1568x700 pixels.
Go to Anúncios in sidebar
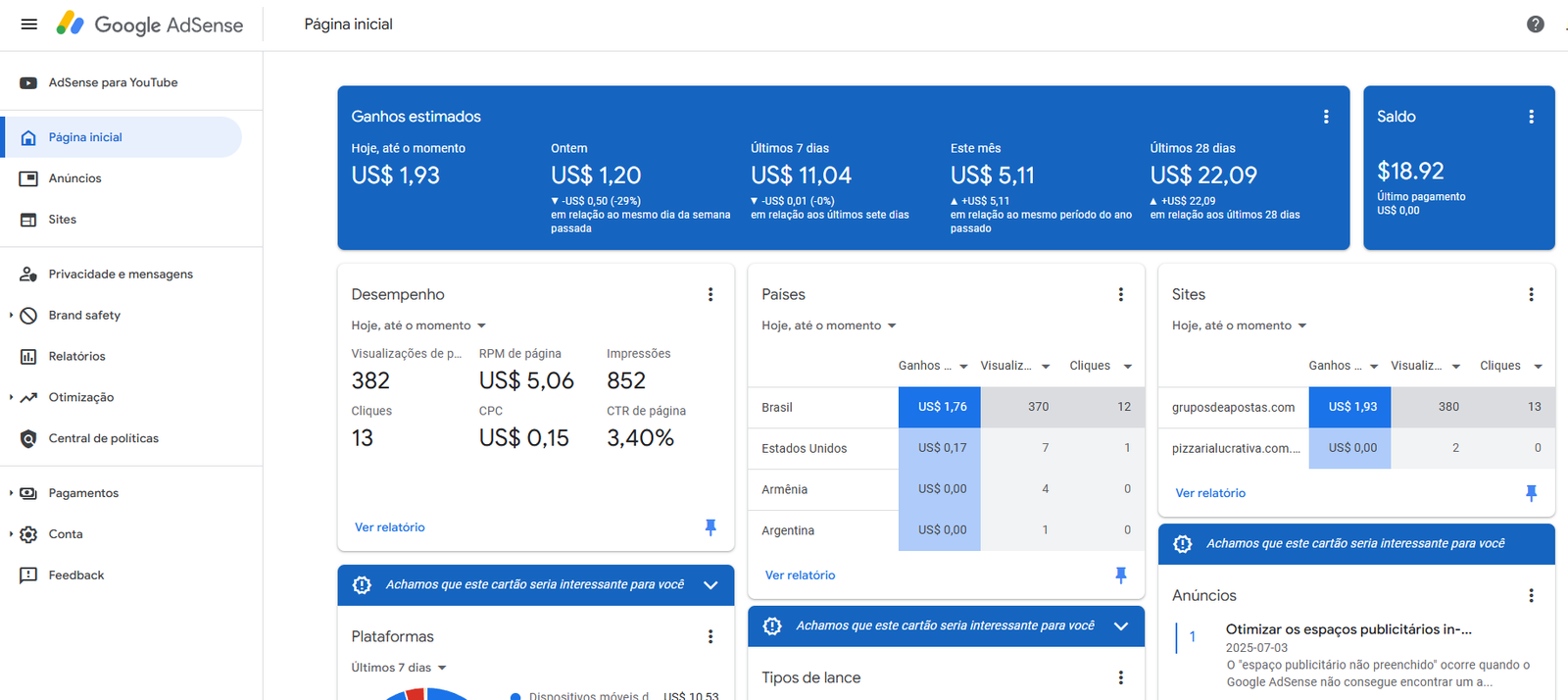pyautogui.click(x=75, y=179)
